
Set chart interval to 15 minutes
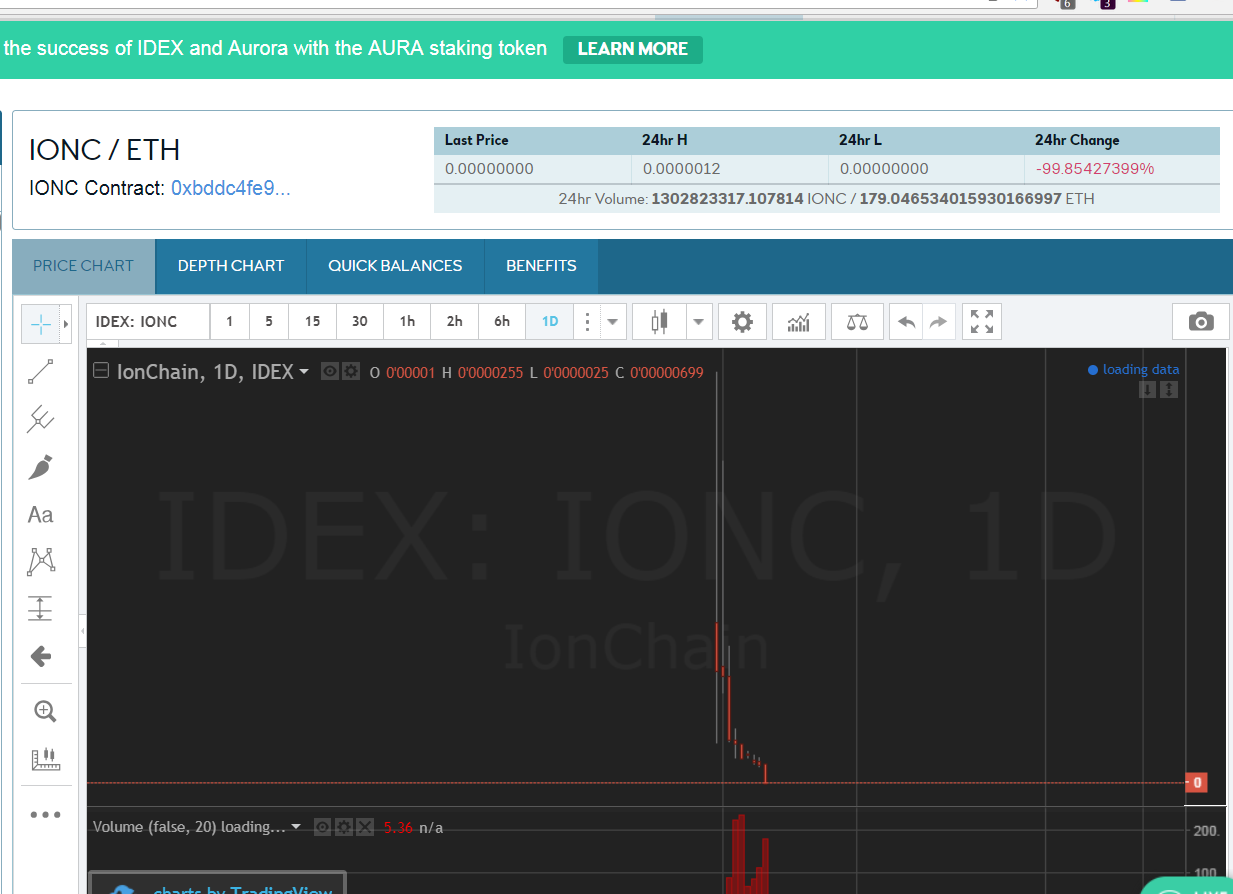[313, 322]
